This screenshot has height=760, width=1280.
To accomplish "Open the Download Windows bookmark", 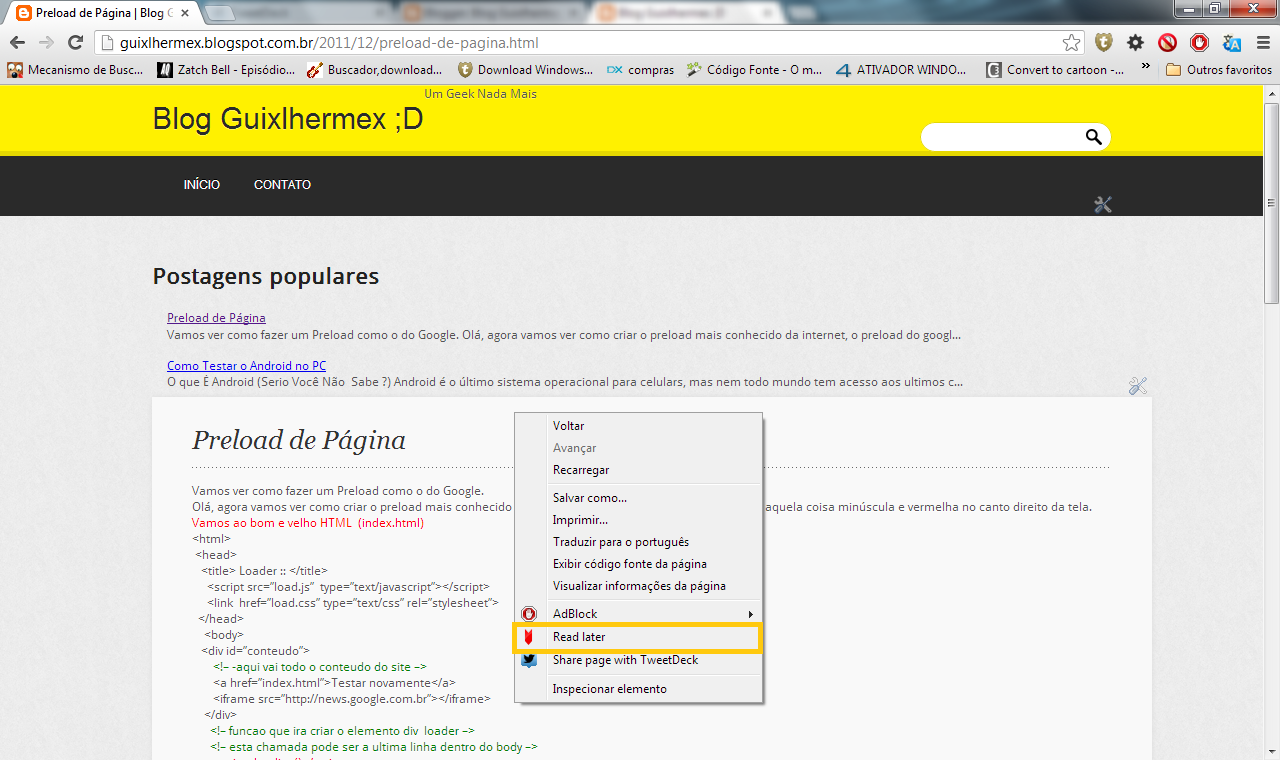I will click(x=525, y=70).
